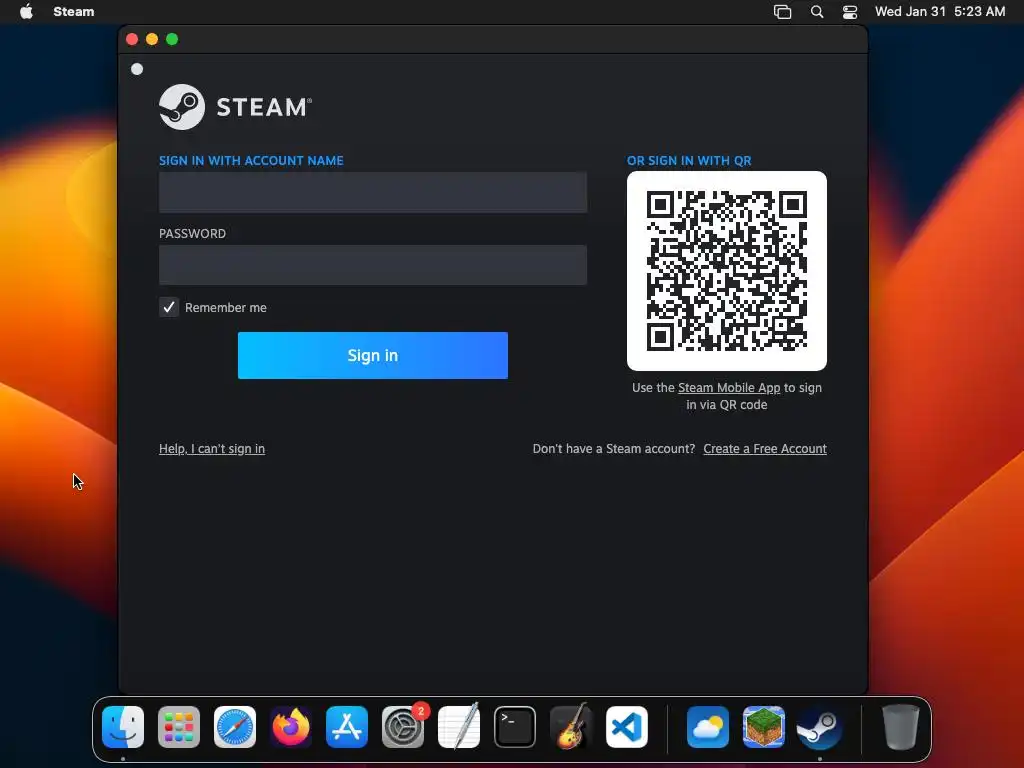Viewport: 1024px width, 768px height.
Task: Click the green full screen window button
Action: pyautogui.click(x=172, y=39)
